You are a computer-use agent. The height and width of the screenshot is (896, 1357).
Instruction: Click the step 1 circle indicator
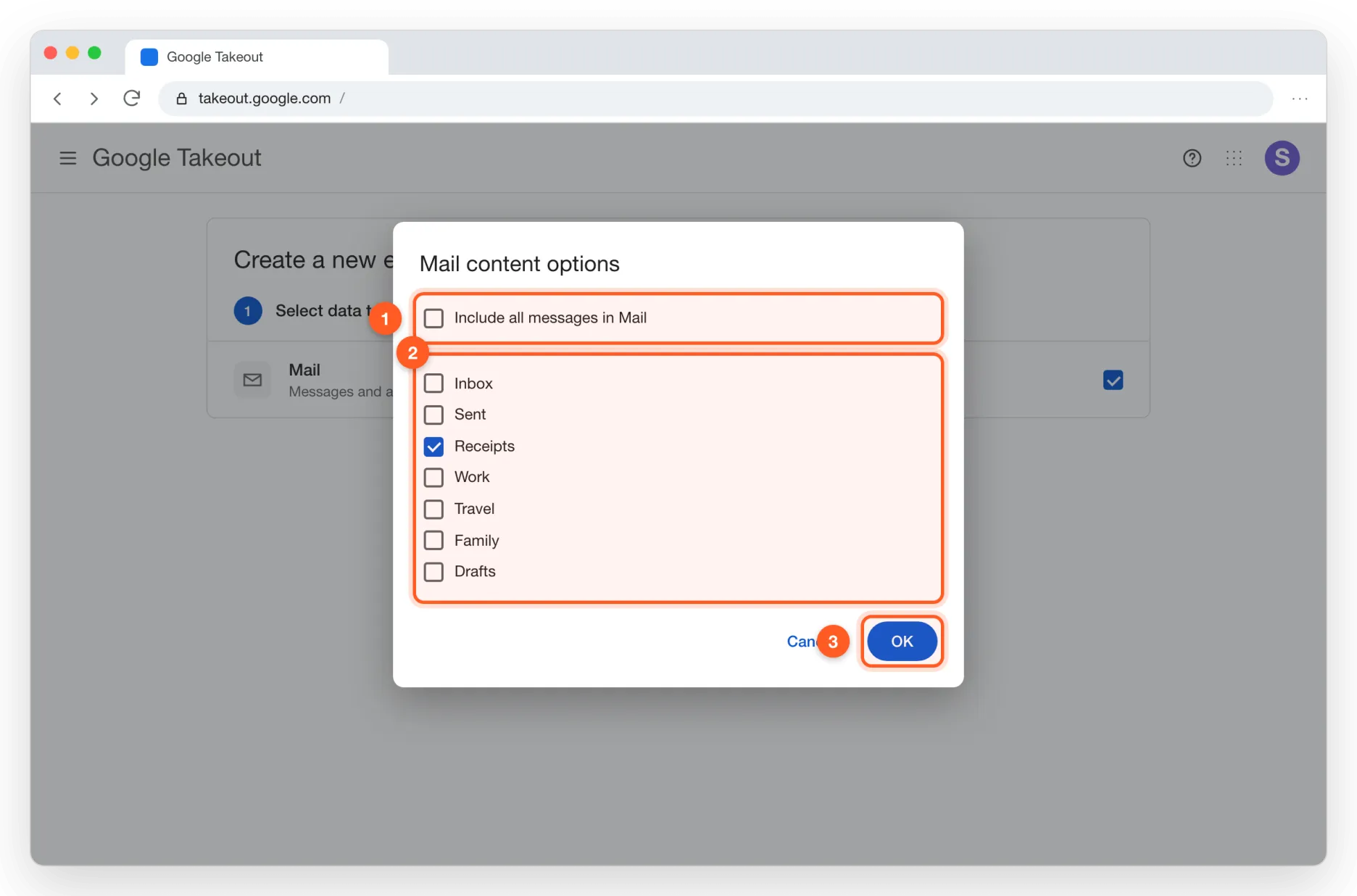(248, 311)
